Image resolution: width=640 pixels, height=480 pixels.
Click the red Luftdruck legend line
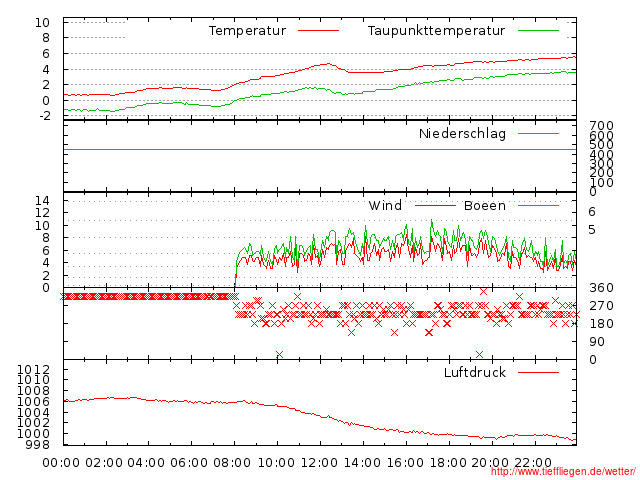tap(538, 372)
